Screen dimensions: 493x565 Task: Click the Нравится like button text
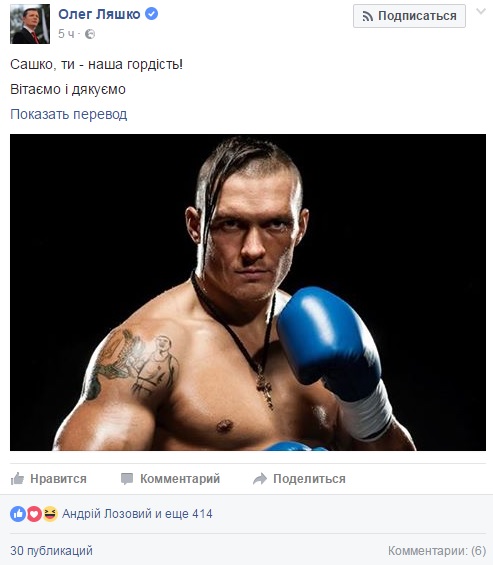pyautogui.click(x=58, y=479)
